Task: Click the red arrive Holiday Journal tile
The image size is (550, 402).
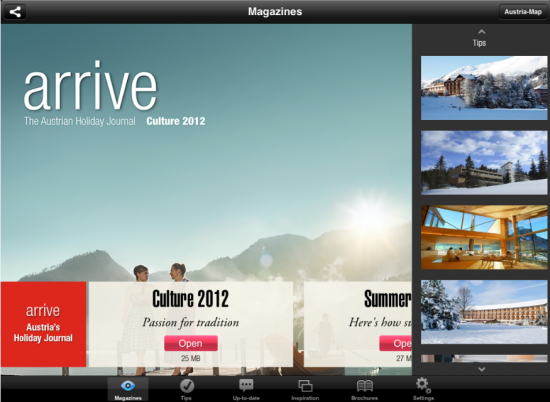Action: (x=43, y=324)
